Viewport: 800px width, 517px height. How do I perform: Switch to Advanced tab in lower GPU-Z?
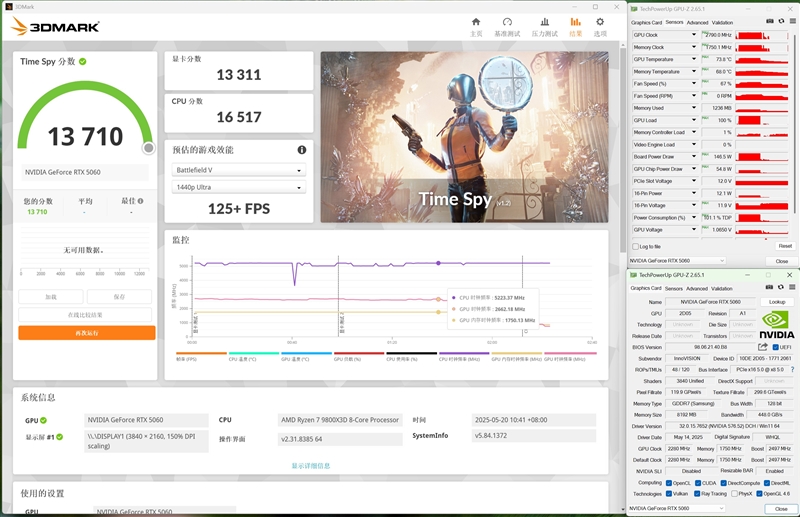pyautogui.click(x=696, y=288)
